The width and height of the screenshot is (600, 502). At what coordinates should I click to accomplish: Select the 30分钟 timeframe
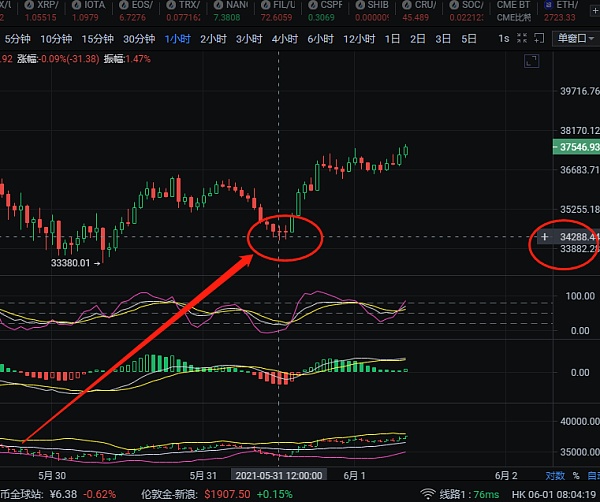[x=139, y=39]
